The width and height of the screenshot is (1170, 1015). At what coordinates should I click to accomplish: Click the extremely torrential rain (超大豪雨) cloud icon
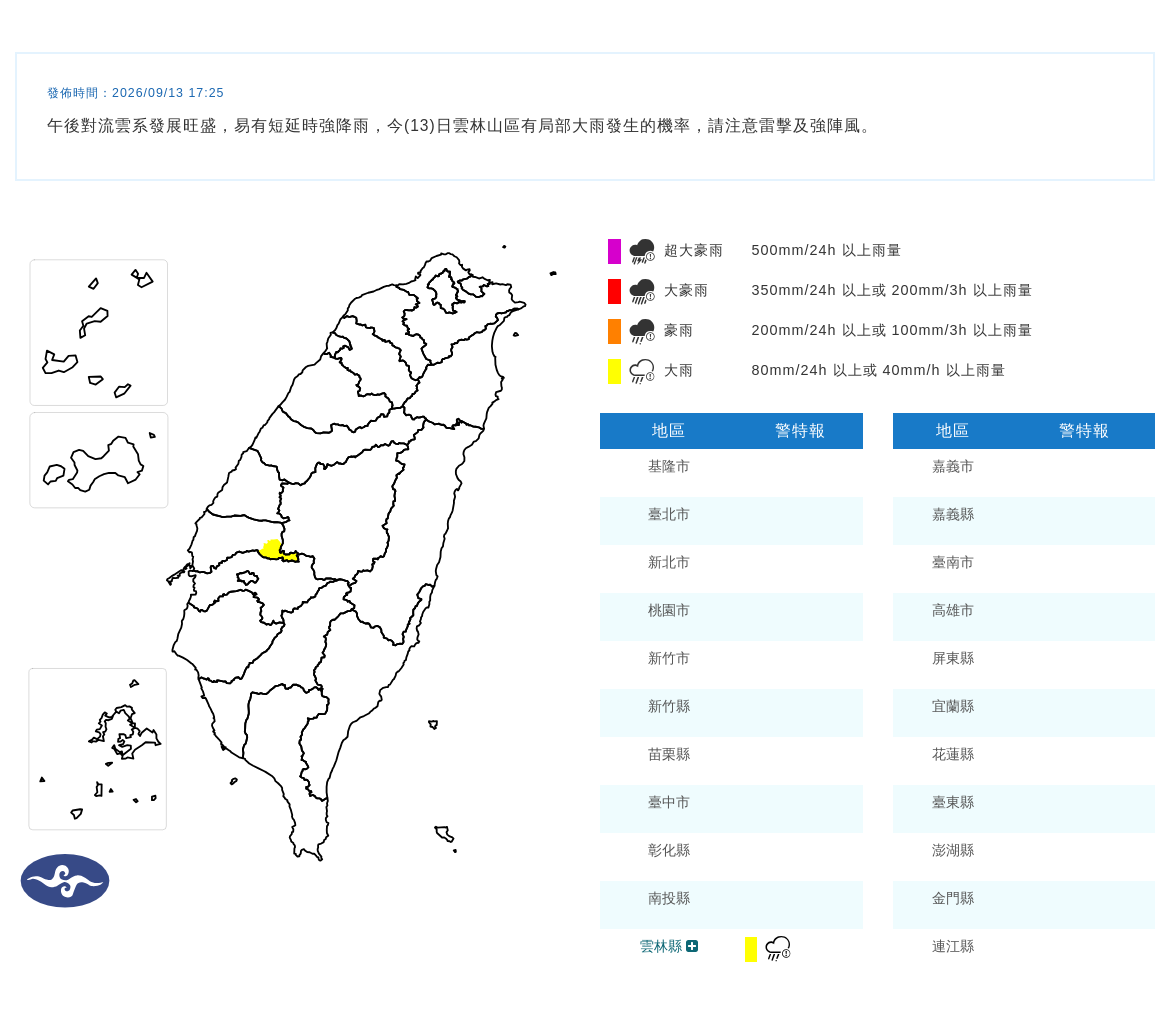click(642, 252)
